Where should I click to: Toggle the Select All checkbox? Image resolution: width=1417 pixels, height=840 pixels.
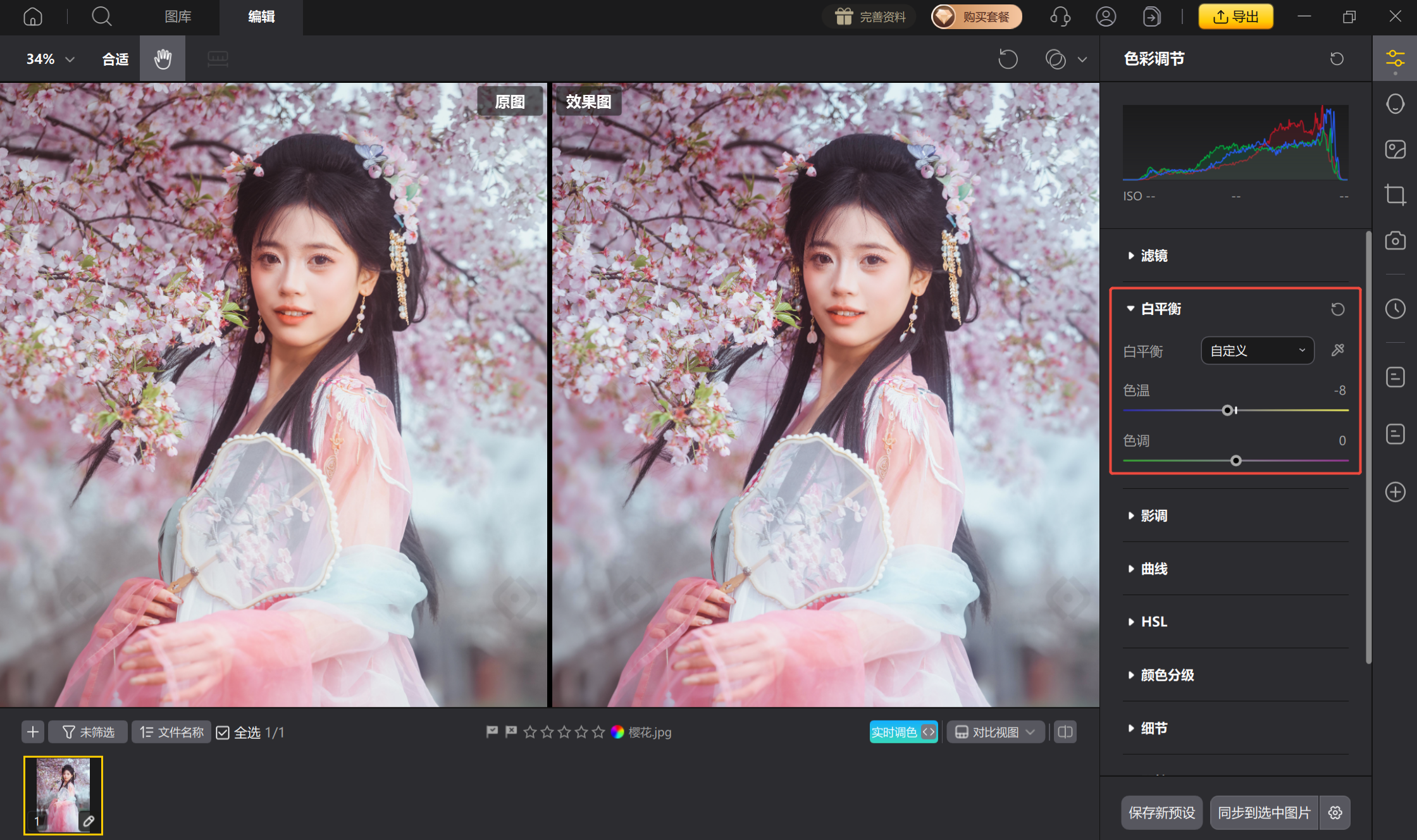[223, 732]
